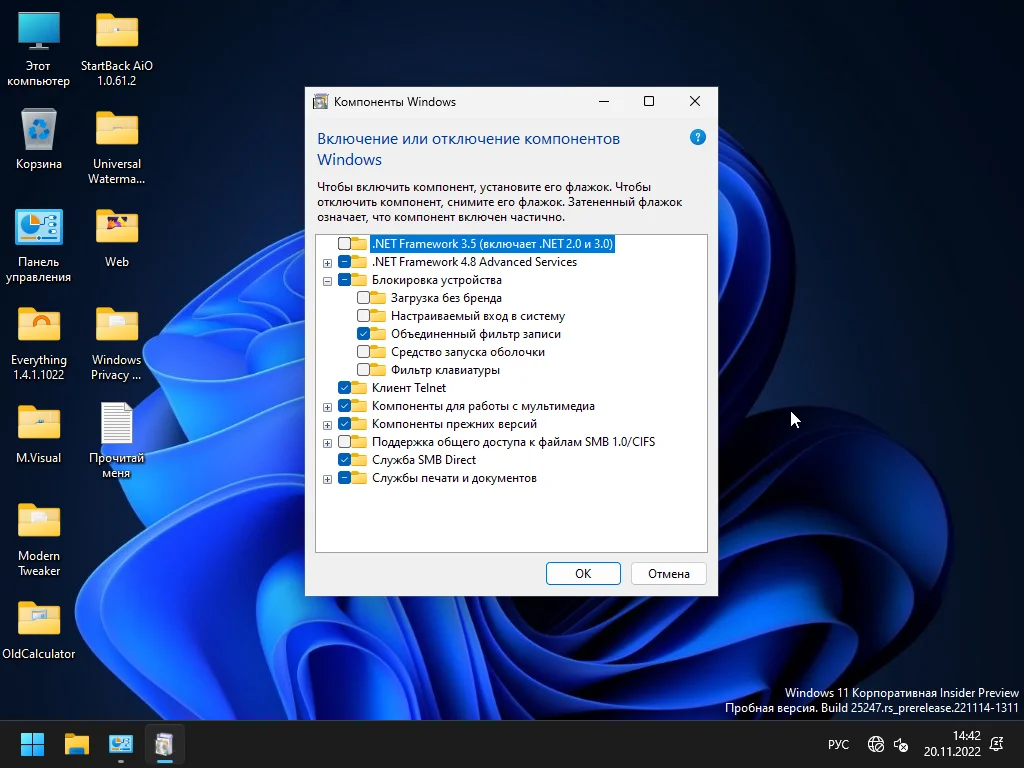The width and height of the screenshot is (1024, 768).
Task: Expand the Службы печати и документов node
Action: pyautogui.click(x=327, y=478)
